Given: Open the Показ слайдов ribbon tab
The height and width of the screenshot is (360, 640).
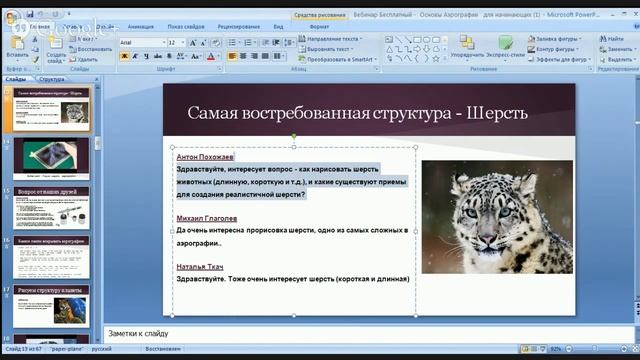Looking at the screenshot, I should tap(186, 27).
